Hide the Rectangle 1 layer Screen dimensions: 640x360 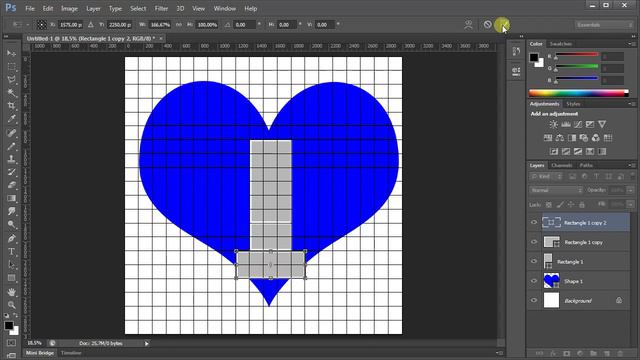coord(533,262)
